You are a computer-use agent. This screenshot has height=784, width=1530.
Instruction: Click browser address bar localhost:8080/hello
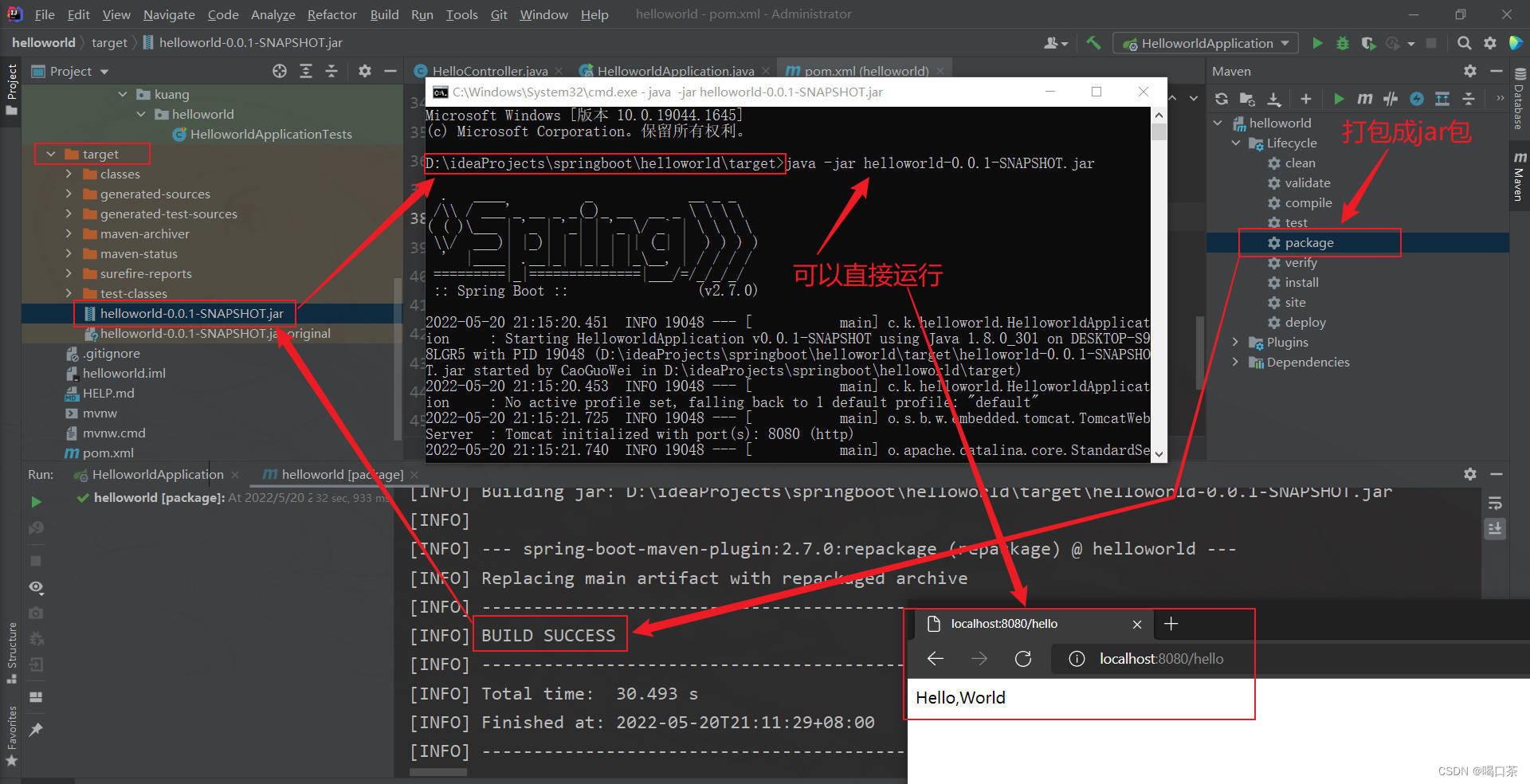(1161, 658)
